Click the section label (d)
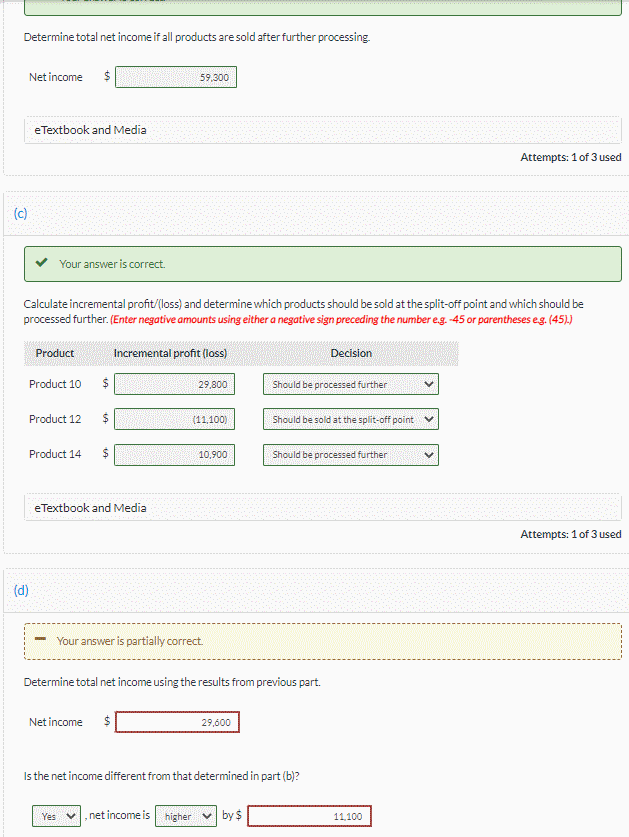Image resolution: width=629 pixels, height=837 pixels. click(x=19, y=590)
